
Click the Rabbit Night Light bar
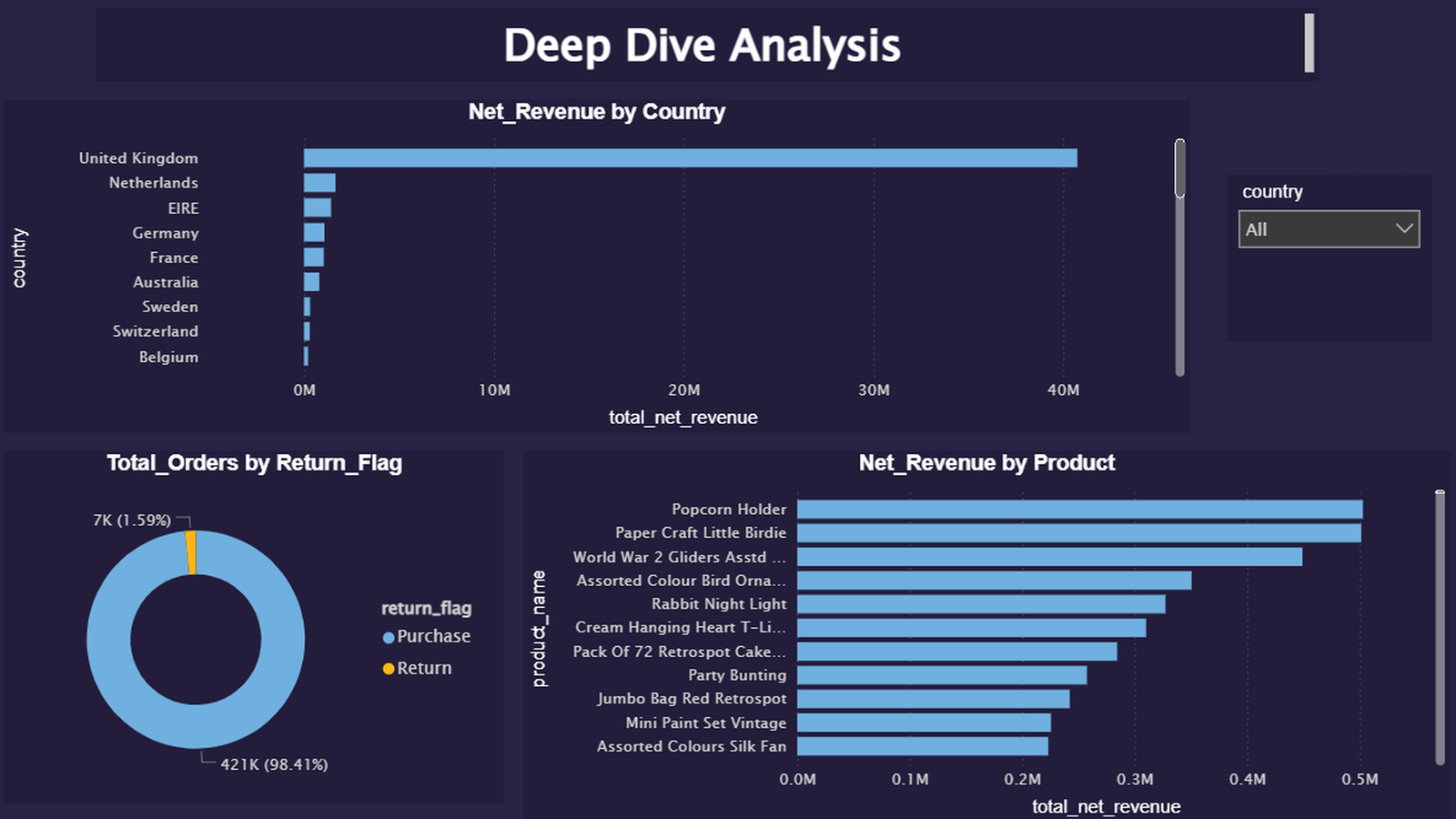[x=981, y=604]
